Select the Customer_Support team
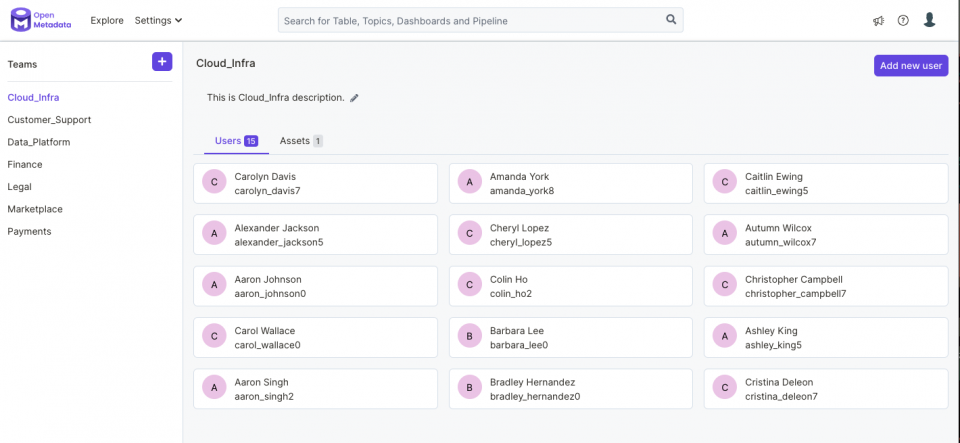This screenshot has height=443, width=960. coord(49,120)
